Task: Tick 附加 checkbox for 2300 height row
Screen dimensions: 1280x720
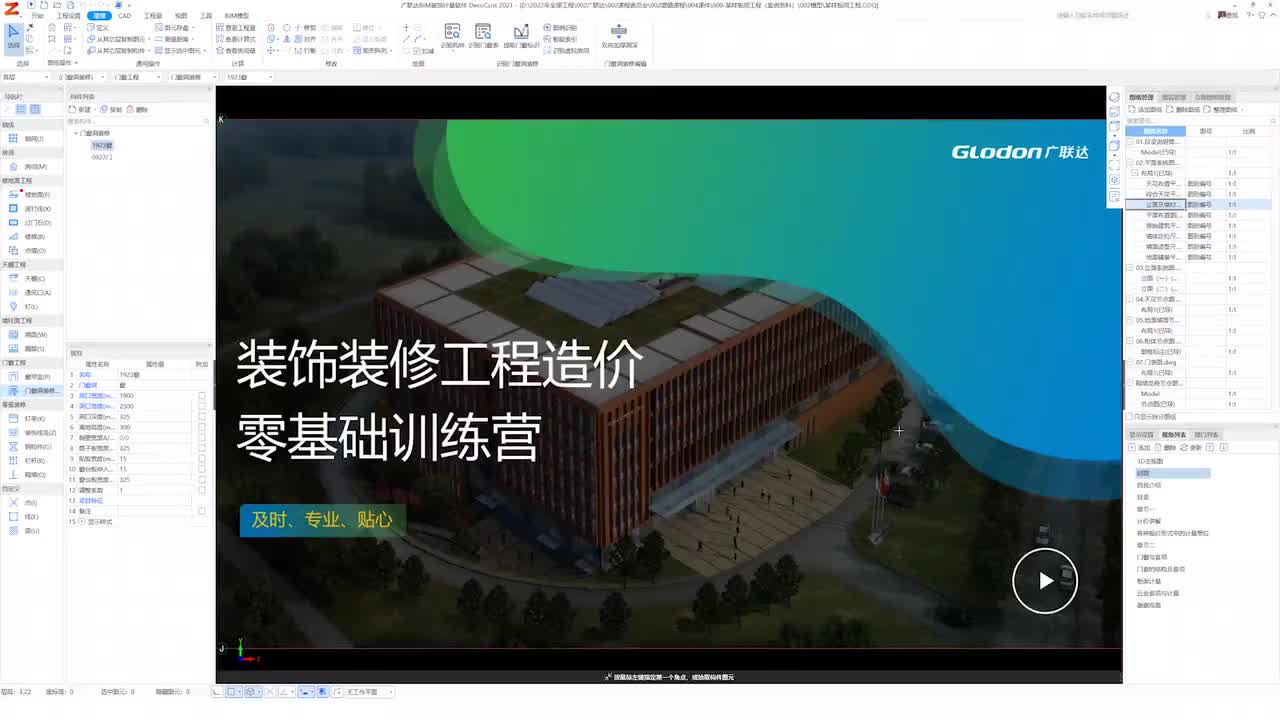Action: point(202,406)
